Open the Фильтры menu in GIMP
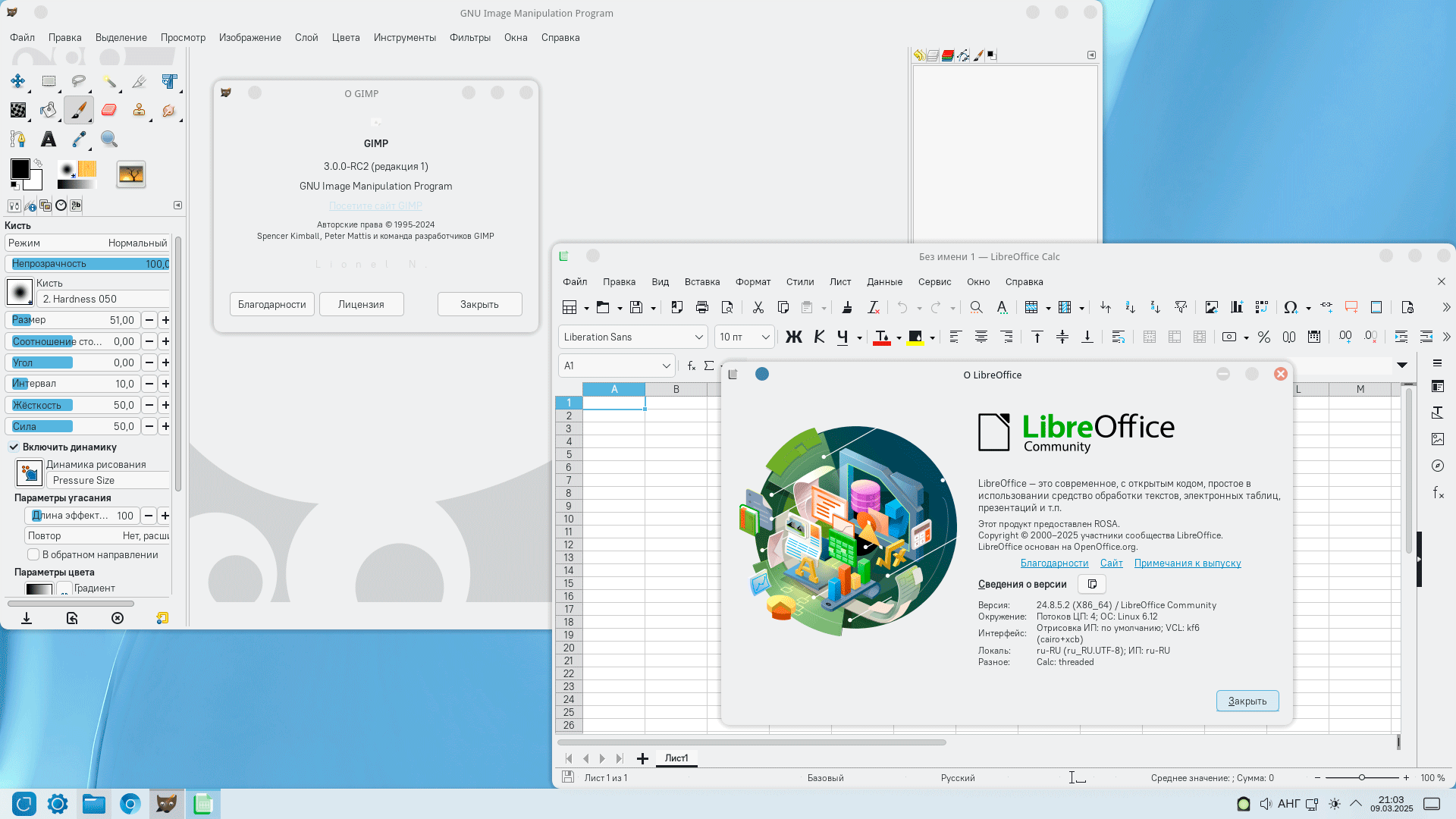 (x=469, y=37)
